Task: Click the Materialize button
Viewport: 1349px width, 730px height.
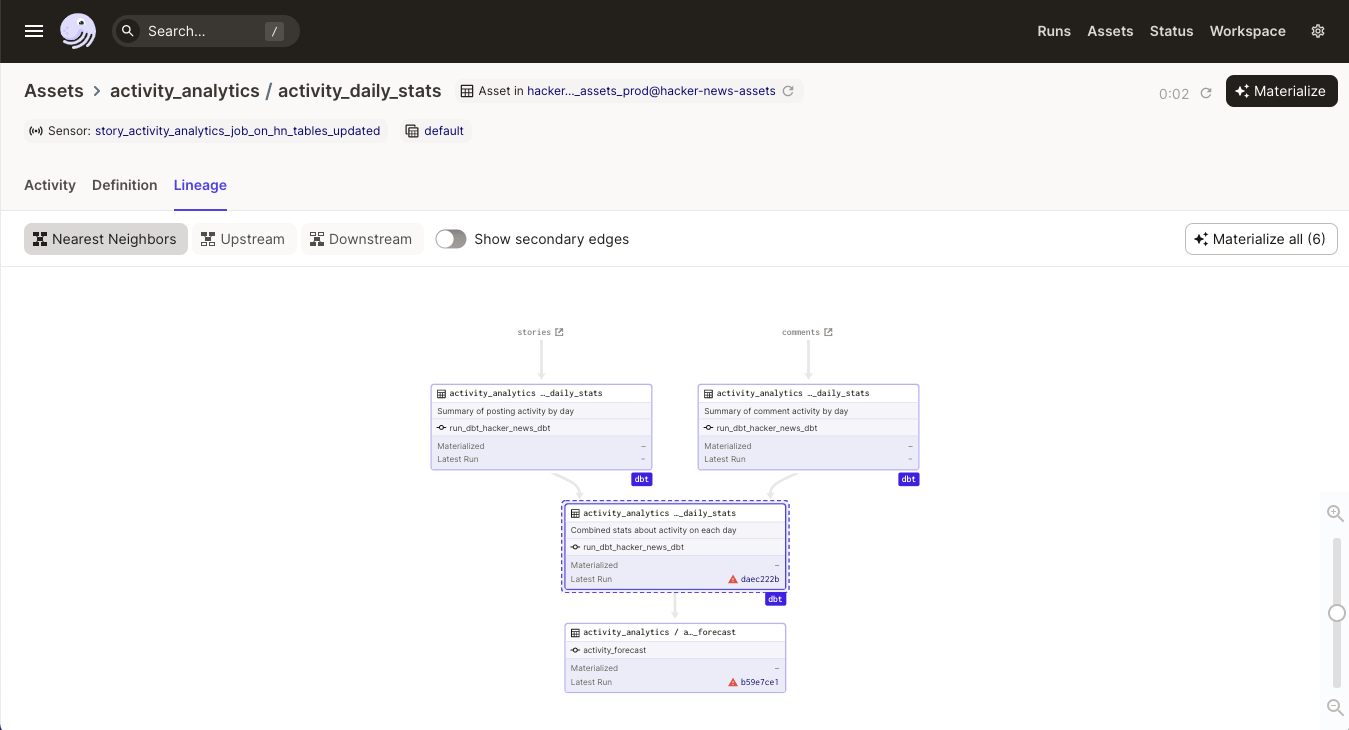Action: pos(1281,91)
